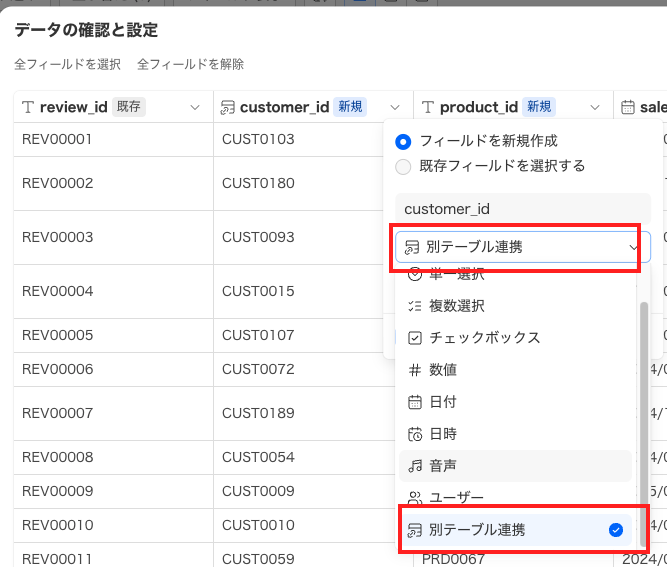Click the checkbox icon next to チェックボックス option
The height and width of the screenshot is (567, 667).
point(415,338)
